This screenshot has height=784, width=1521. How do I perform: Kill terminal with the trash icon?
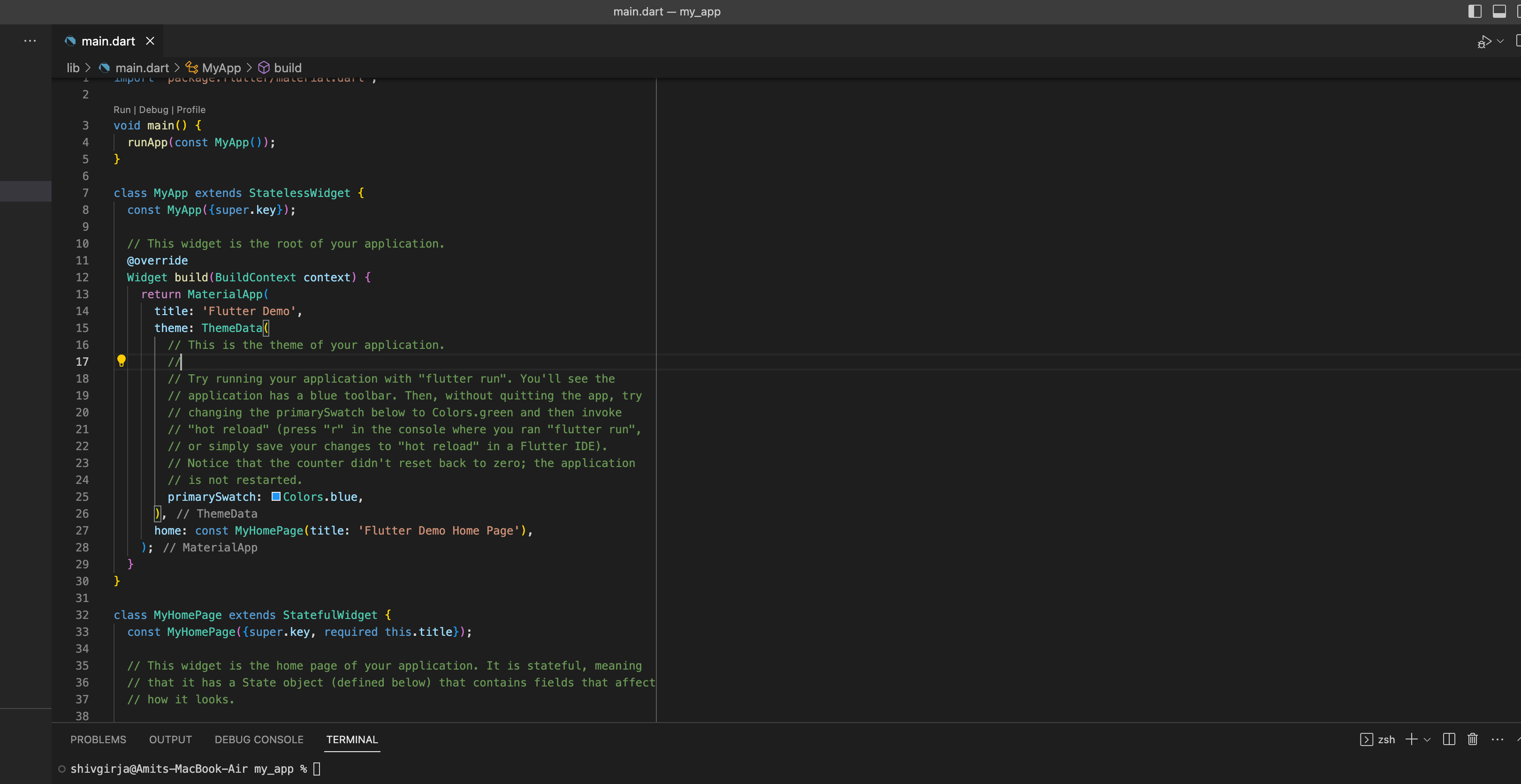click(1473, 739)
